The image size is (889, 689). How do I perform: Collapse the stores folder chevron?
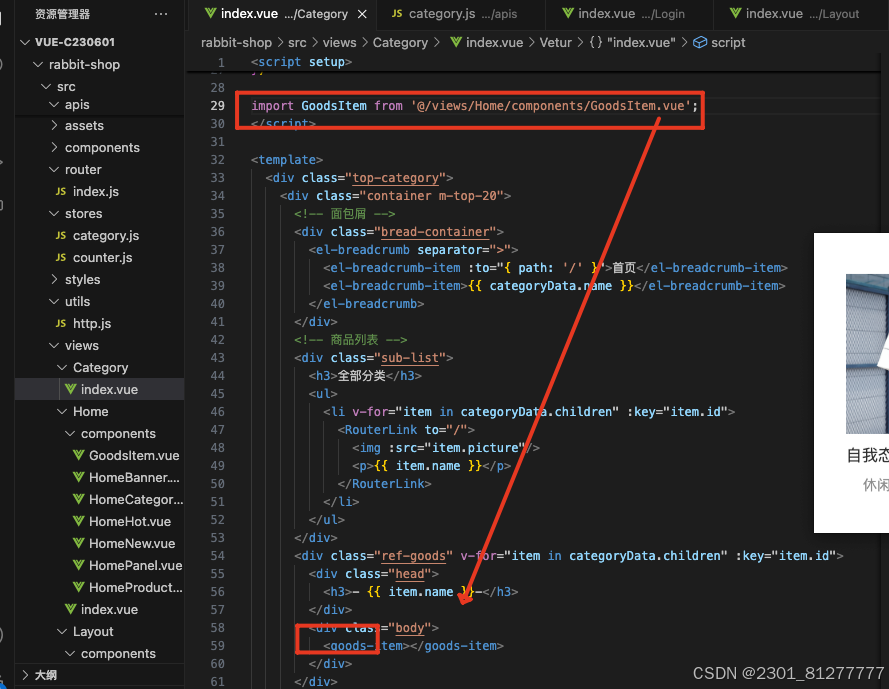pos(54,214)
